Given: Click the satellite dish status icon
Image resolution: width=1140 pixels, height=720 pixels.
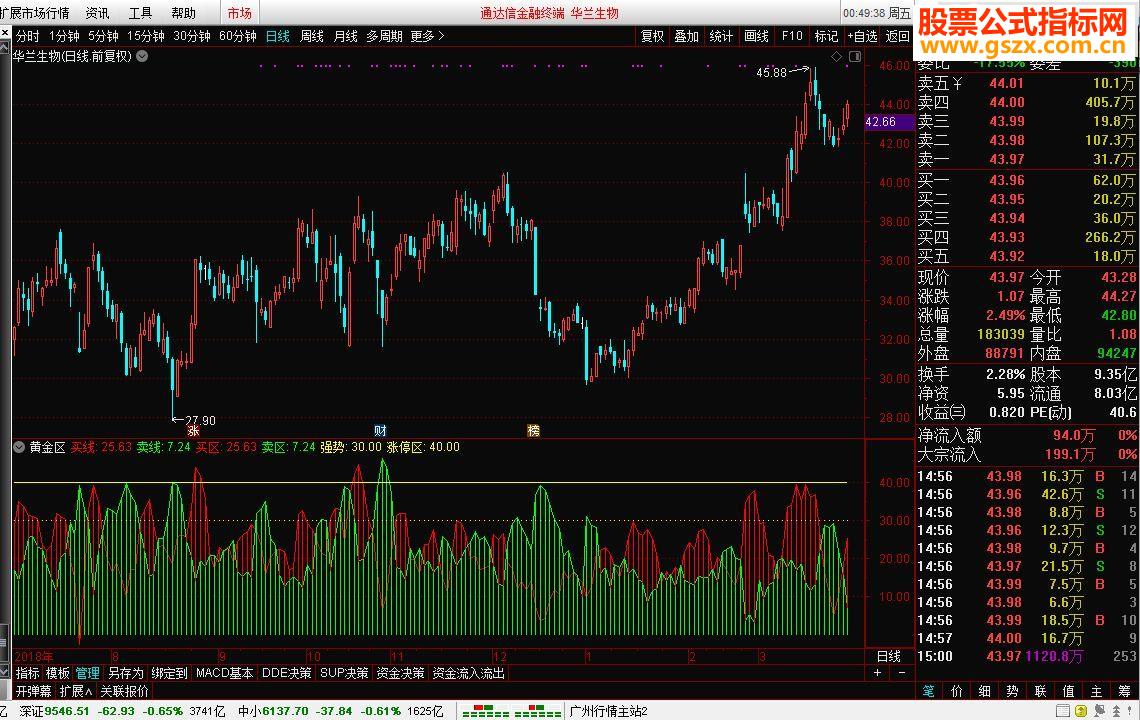Looking at the screenshot, I should click(x=1099, y=711).
